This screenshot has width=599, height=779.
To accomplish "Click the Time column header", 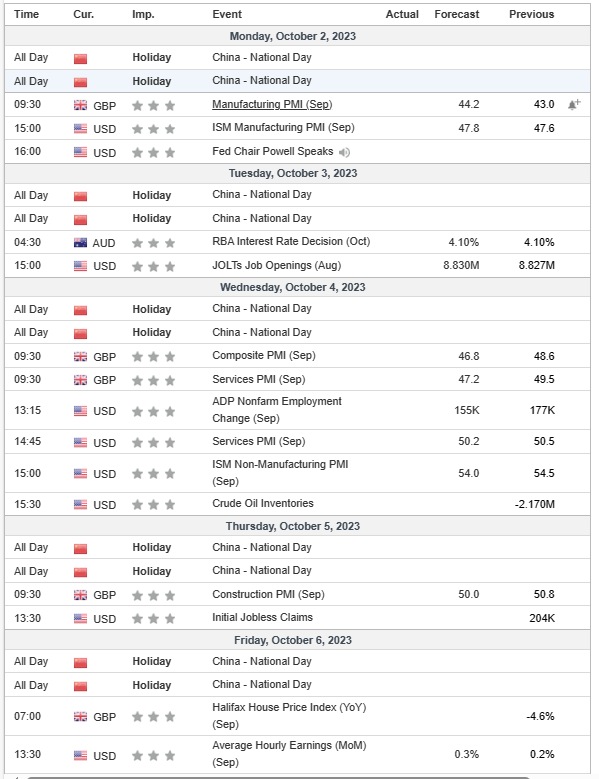I will pos(26,14).
